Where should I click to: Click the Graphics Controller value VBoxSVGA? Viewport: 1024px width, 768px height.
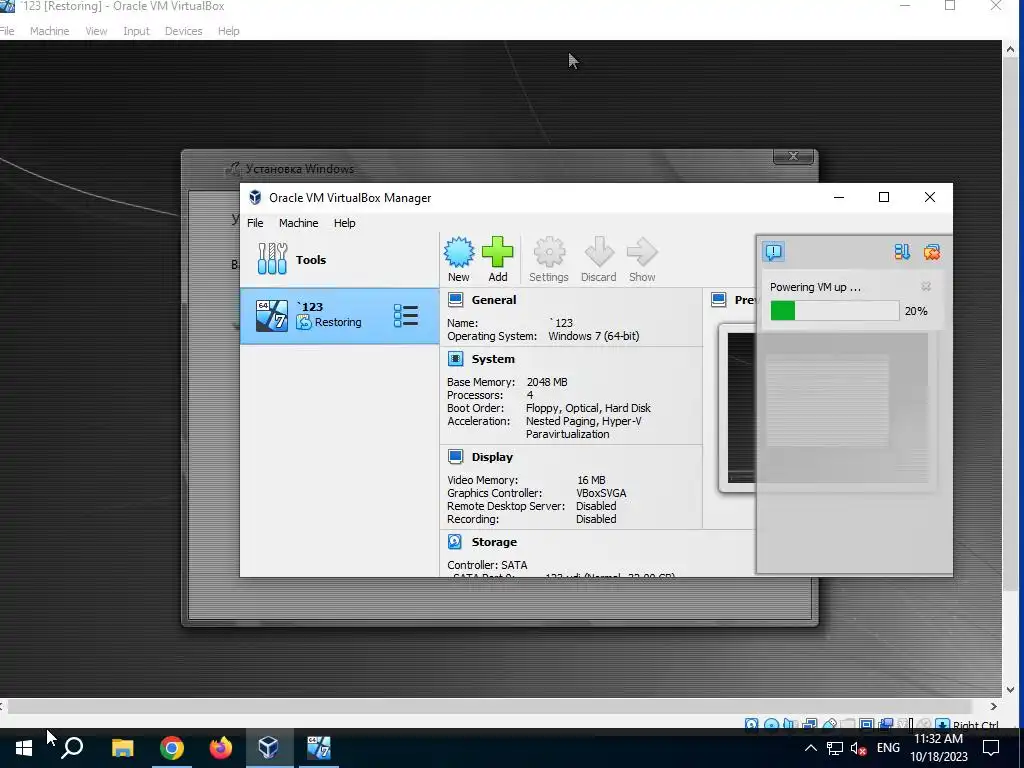click(x=601, y=493)
